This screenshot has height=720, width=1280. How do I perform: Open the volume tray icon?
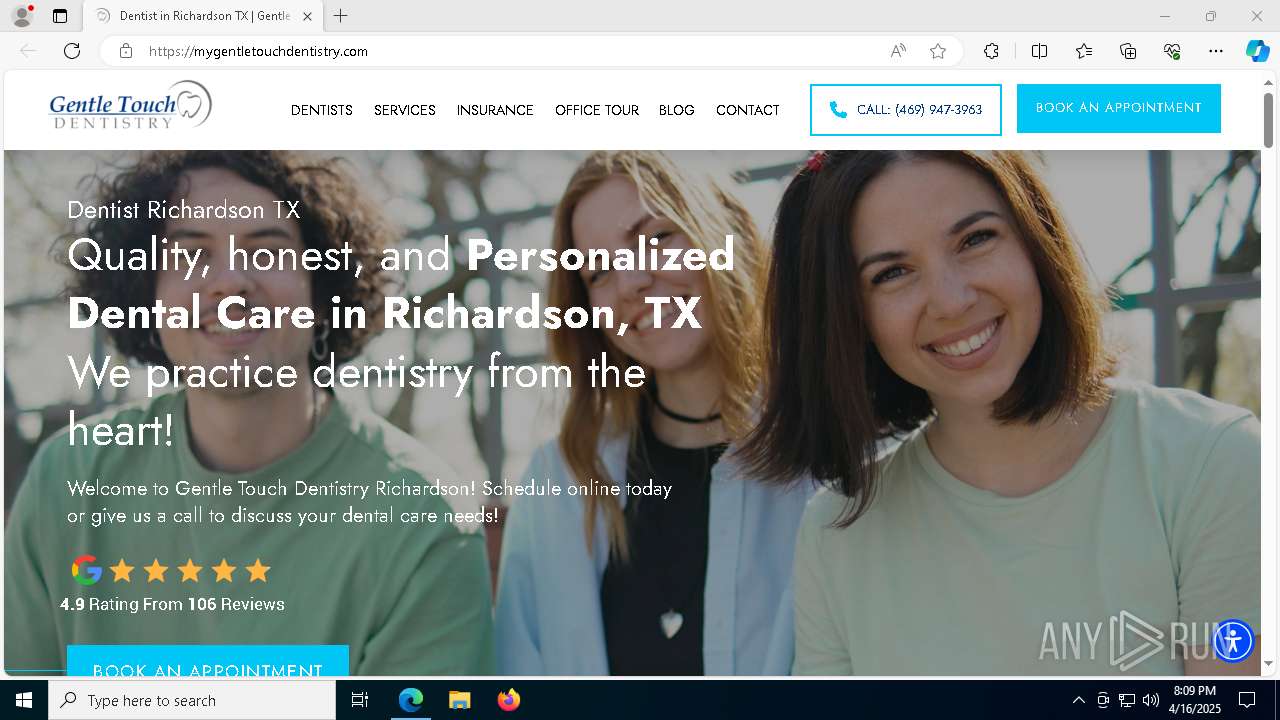coord(1151,700)
